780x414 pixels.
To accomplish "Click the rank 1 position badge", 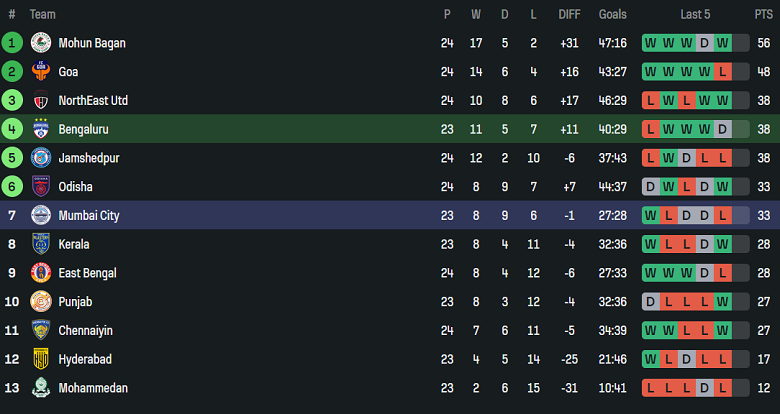I will [x=12, y=43].
